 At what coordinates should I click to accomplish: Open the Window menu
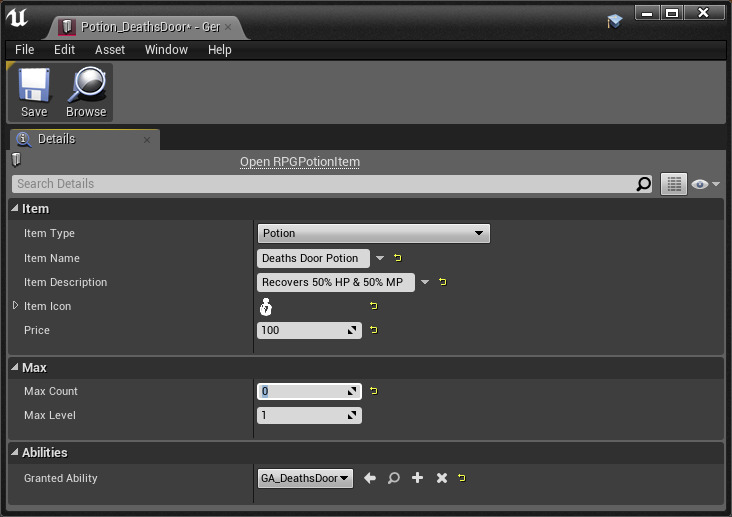166,50
